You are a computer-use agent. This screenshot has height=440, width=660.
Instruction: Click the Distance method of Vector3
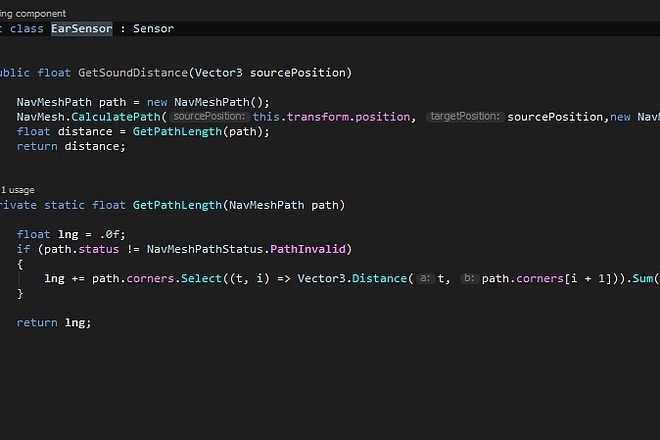pos(379,278)
